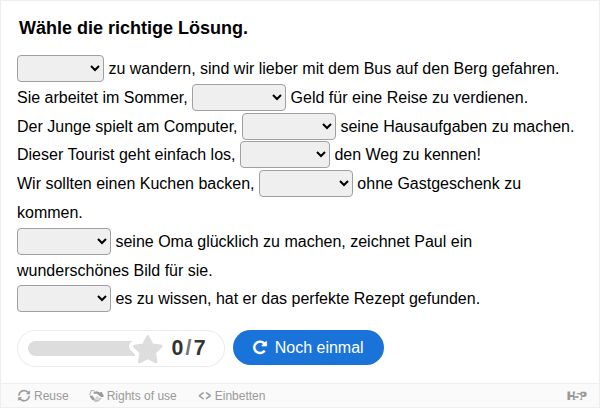Click the handshake Rights of use icon
Screen dimensions: 600x408
click(x=96, y=396)
